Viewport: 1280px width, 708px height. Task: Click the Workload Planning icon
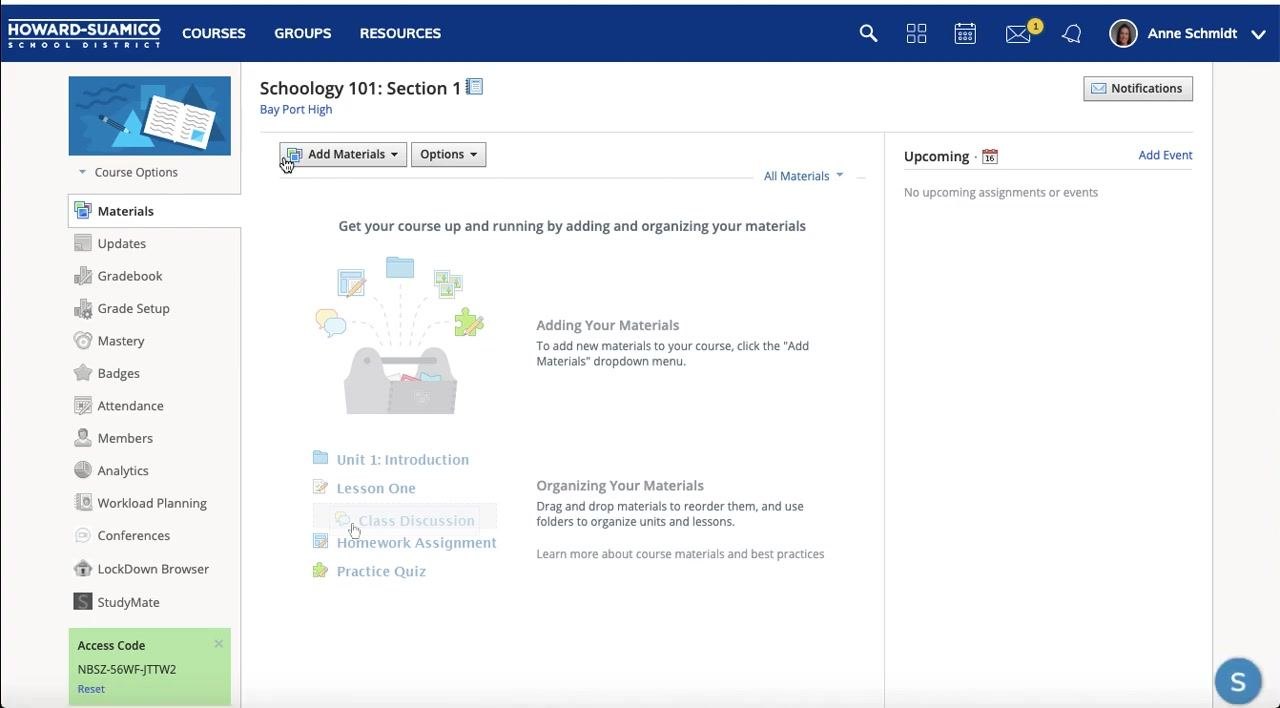point(83,503)
